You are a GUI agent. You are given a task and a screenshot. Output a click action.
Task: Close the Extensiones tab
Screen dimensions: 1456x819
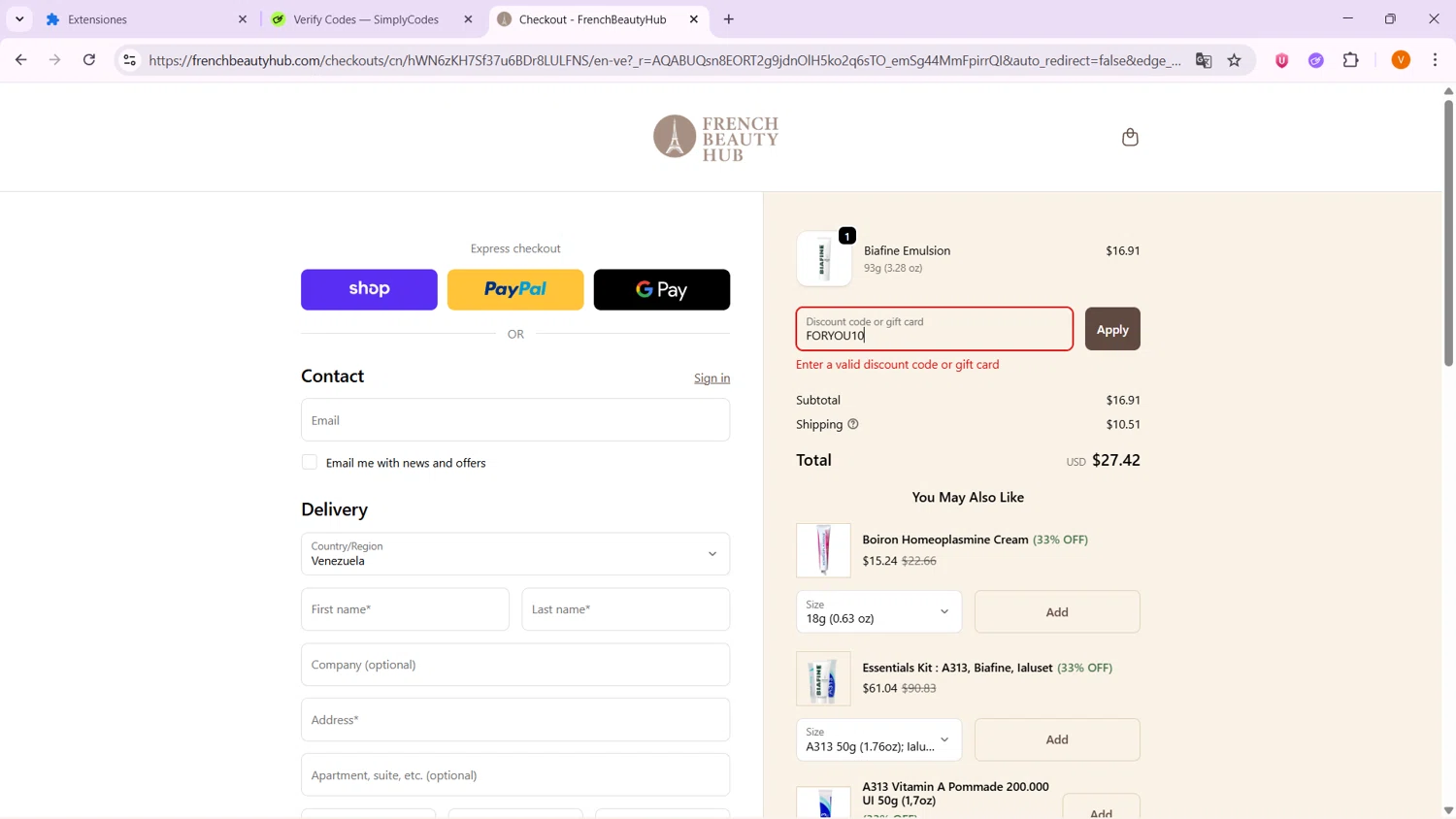click(243, 19)
